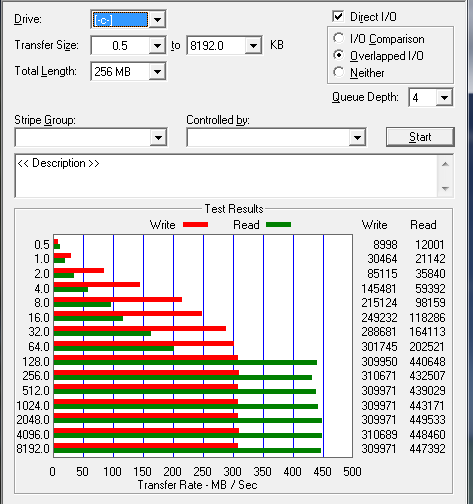The width and height of the screenshot is (473, 504).
Task: Select the I/O Comparison radio button
Action: tap(339, 38)
